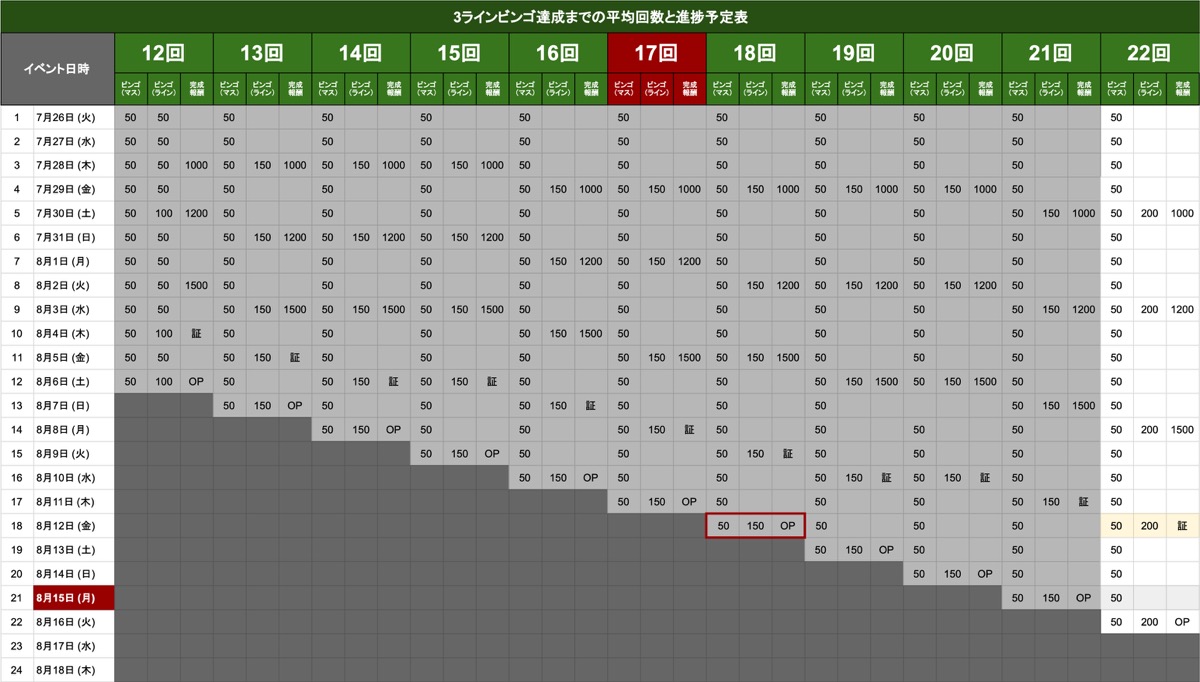Select the 22回 column header

pyautogui.click(x=1149, y=53)
